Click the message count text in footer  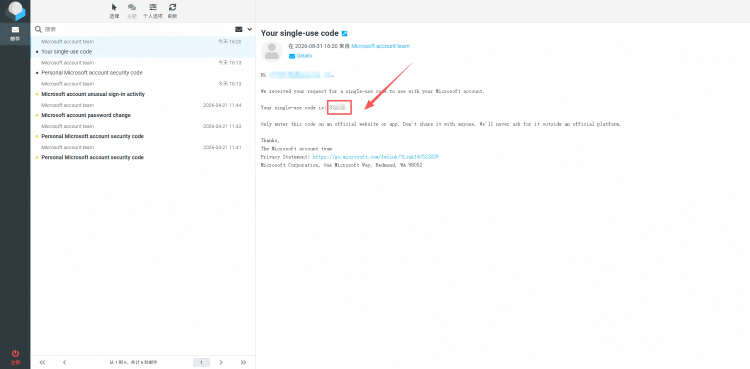(133, 362)
